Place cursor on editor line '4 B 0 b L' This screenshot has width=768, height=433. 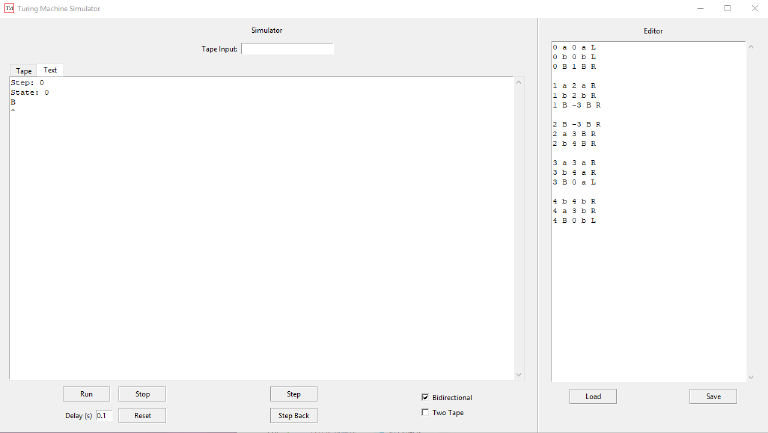pyautogui.click(x=574, y=220)
